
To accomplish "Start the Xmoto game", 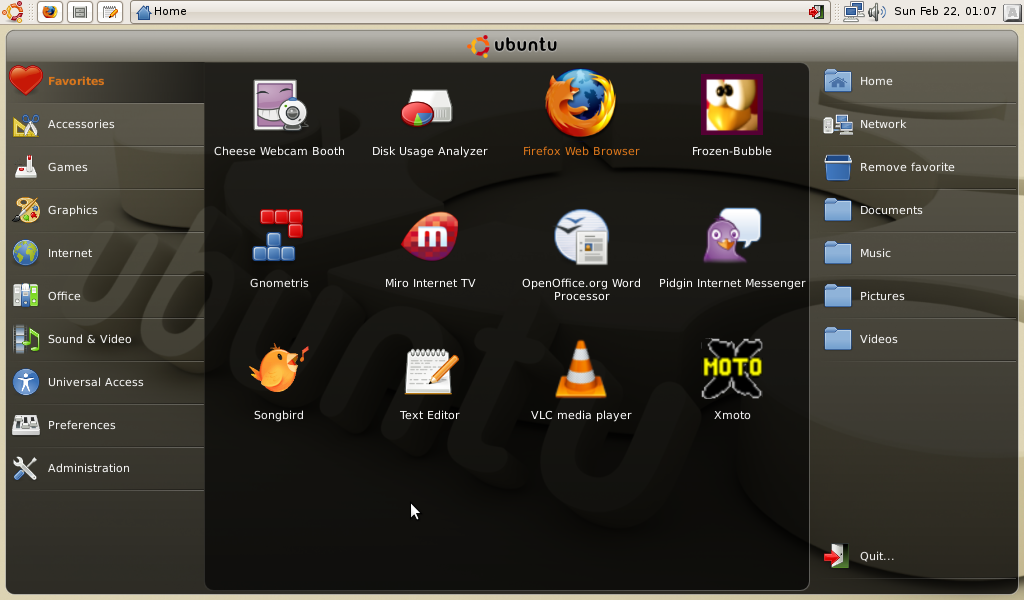I will pos(732,380).
